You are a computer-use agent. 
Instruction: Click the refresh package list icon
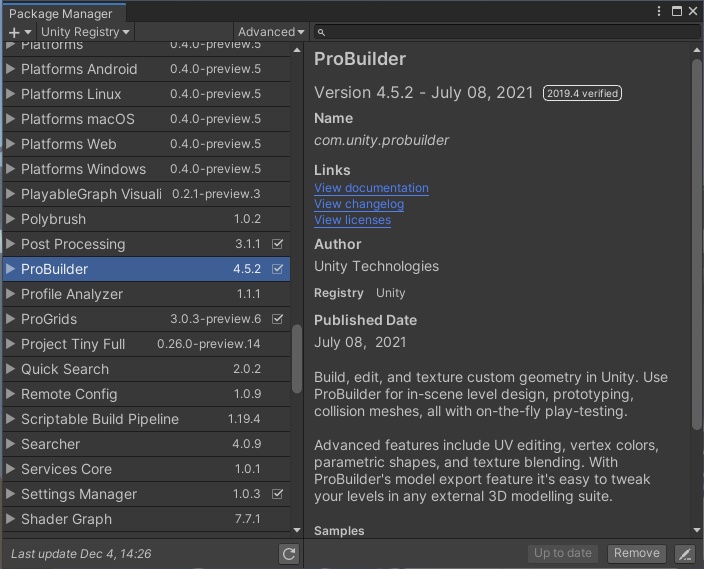(x=289, y=554)
